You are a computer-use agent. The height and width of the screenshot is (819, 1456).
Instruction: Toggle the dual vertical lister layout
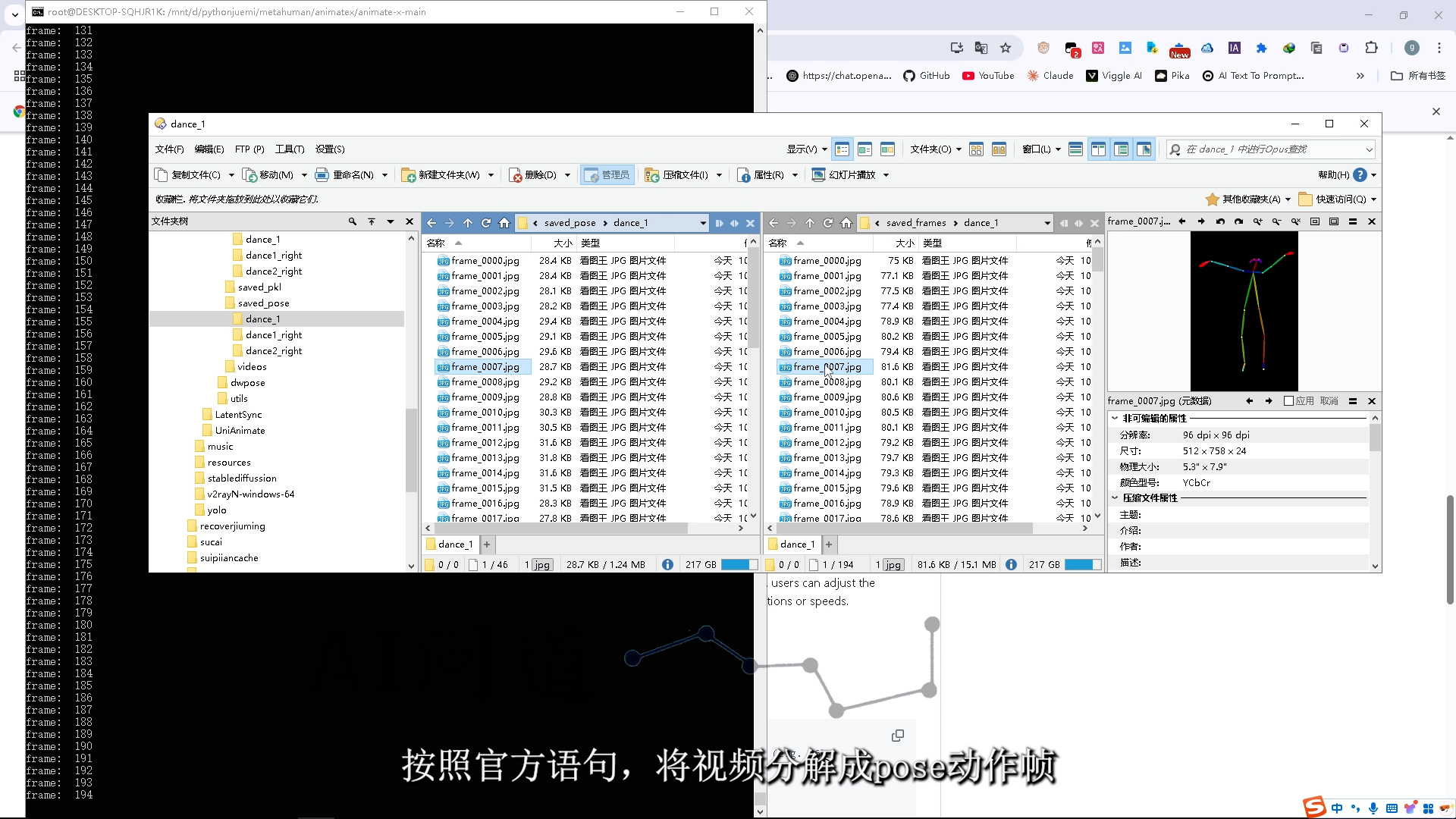1098,149
